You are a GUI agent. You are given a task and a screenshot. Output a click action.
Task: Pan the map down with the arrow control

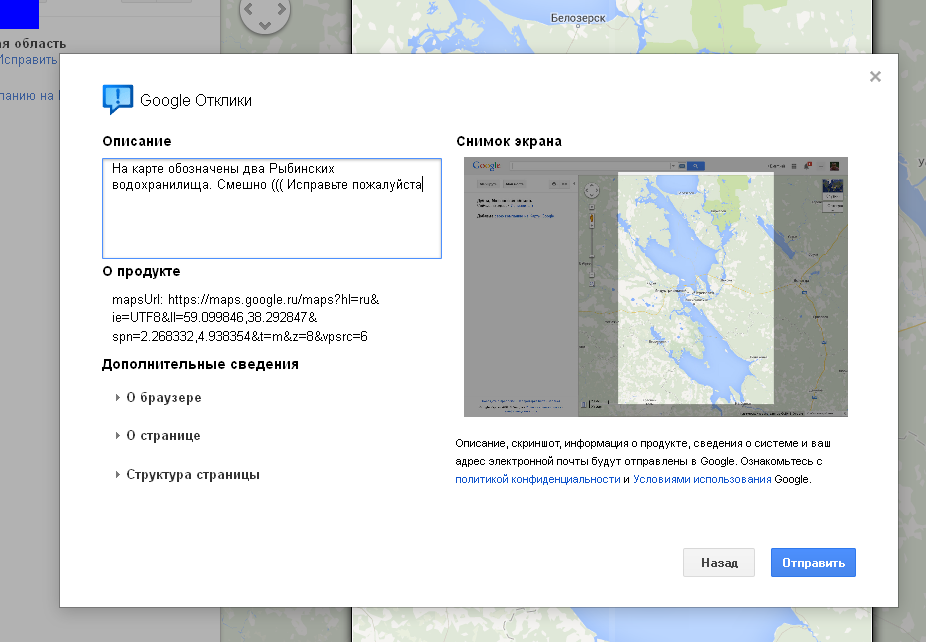point(265,26)
